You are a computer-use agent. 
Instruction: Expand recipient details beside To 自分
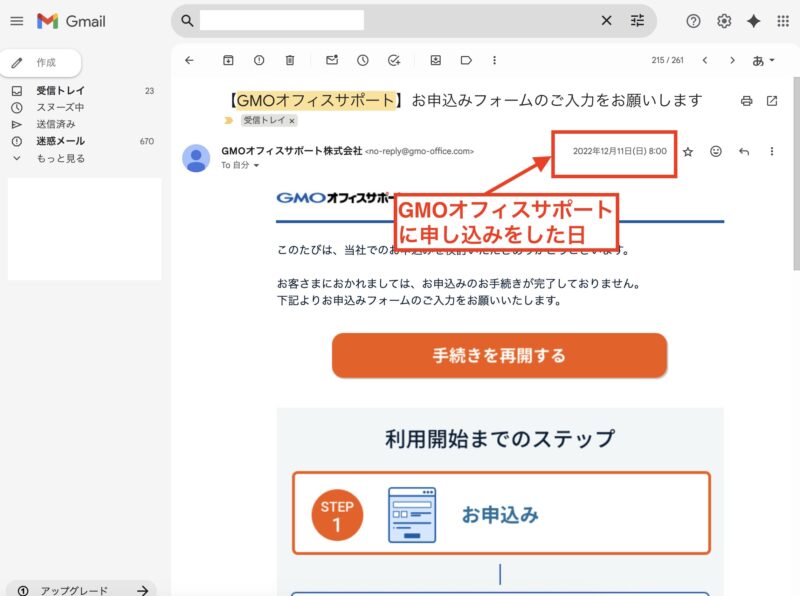256,165
